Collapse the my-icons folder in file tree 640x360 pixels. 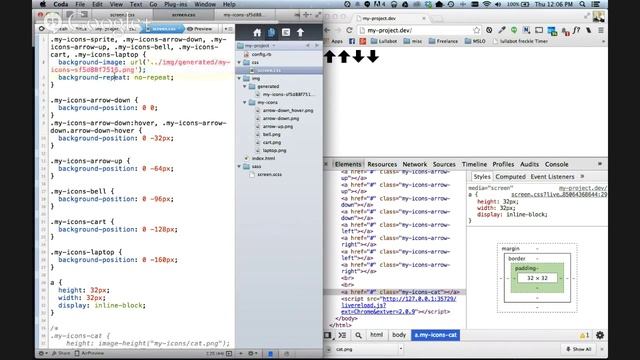click(x=245, y=102)
